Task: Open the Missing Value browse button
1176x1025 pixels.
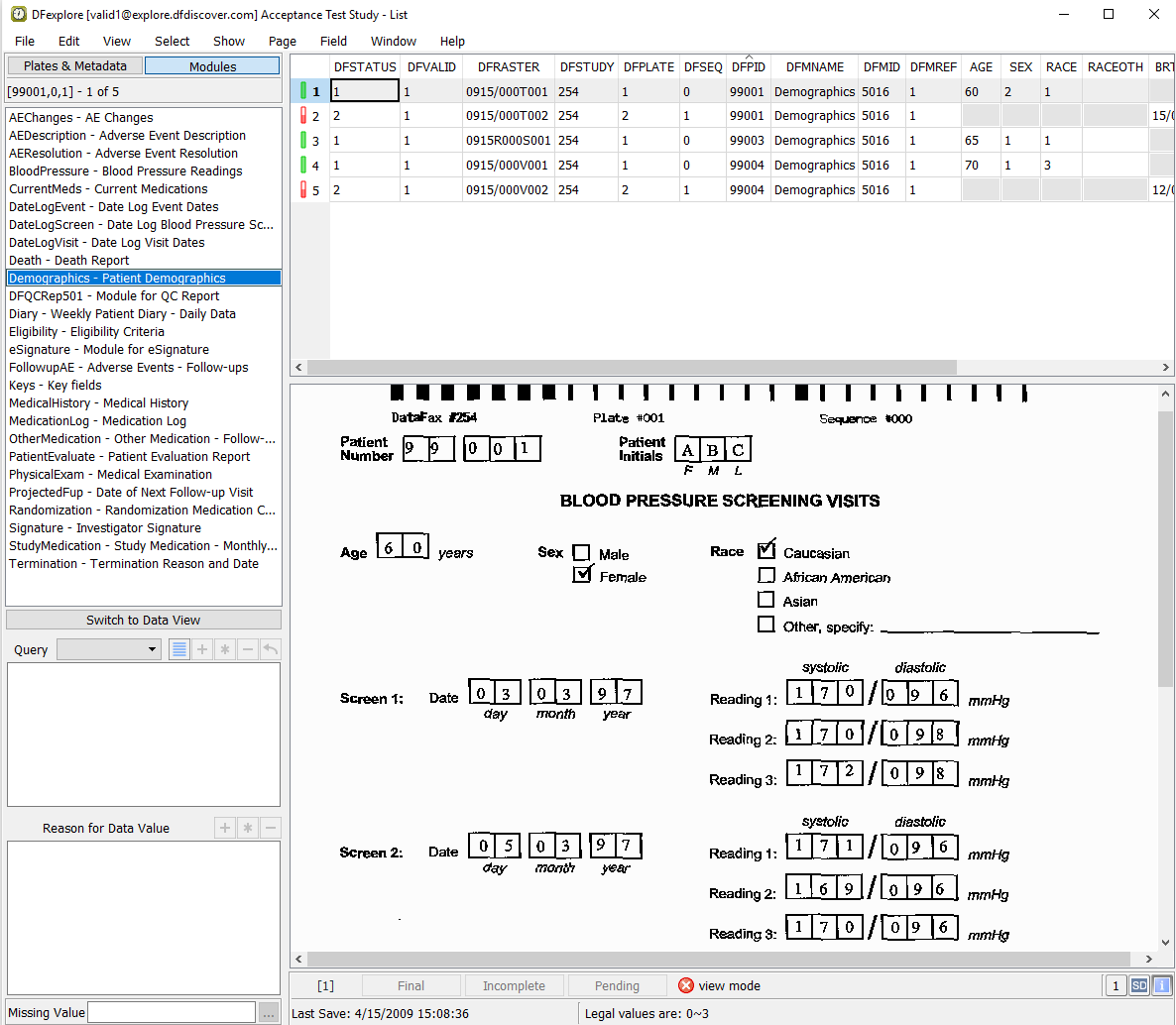Action: point(269,1012)
